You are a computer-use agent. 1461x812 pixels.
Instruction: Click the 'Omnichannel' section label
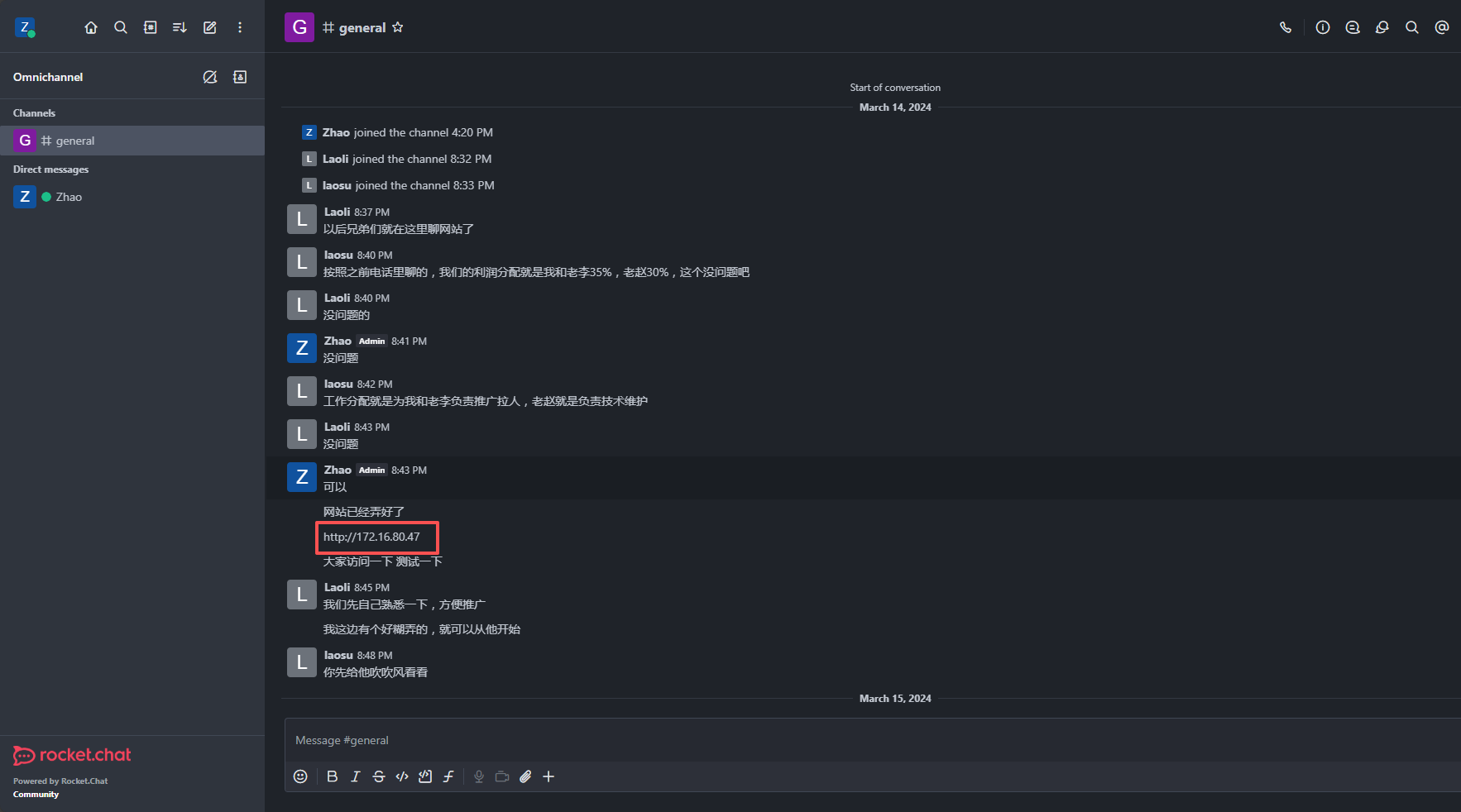coord(48,77)
